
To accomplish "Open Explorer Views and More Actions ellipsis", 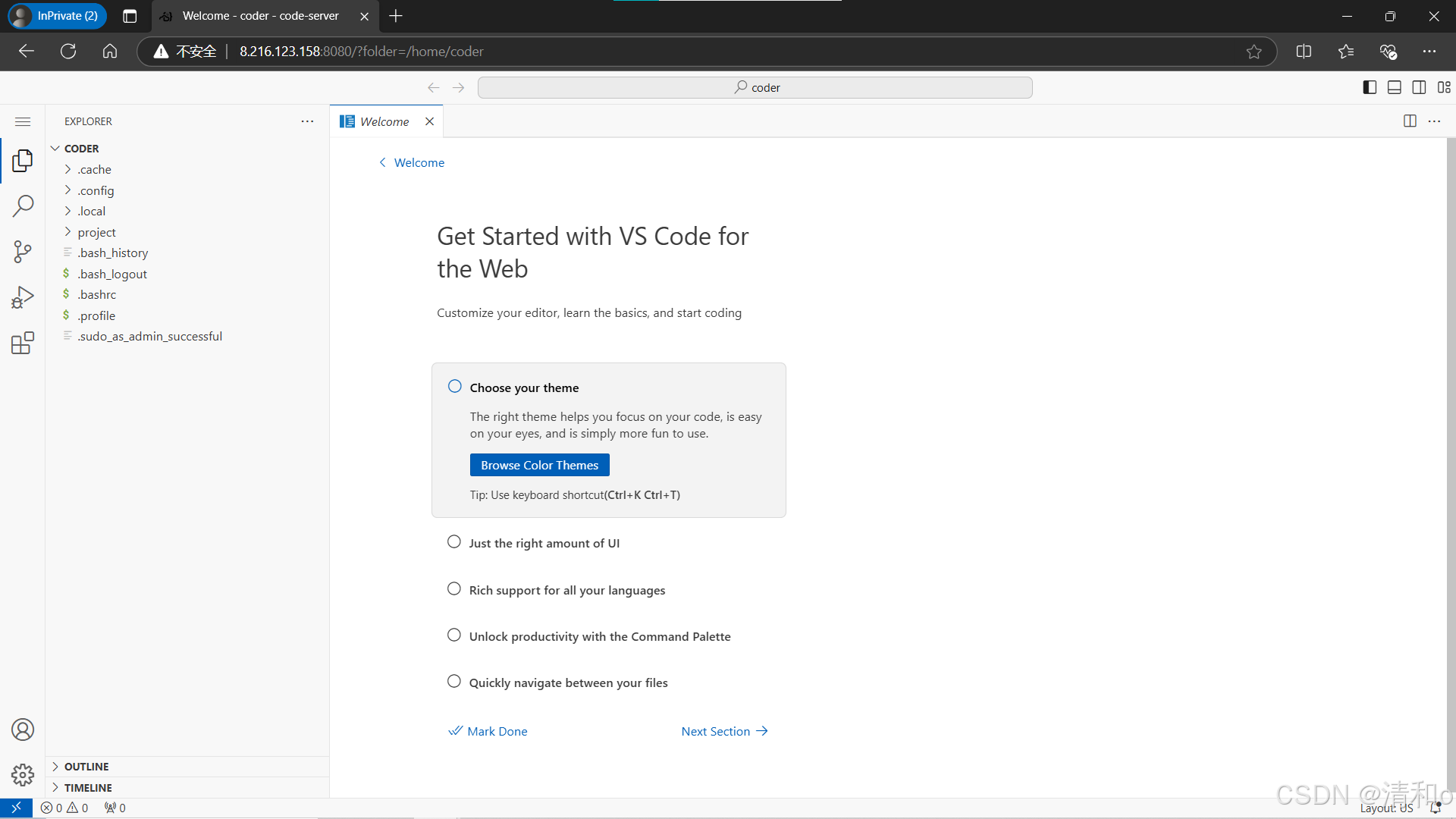I will [x=307, y=121].
